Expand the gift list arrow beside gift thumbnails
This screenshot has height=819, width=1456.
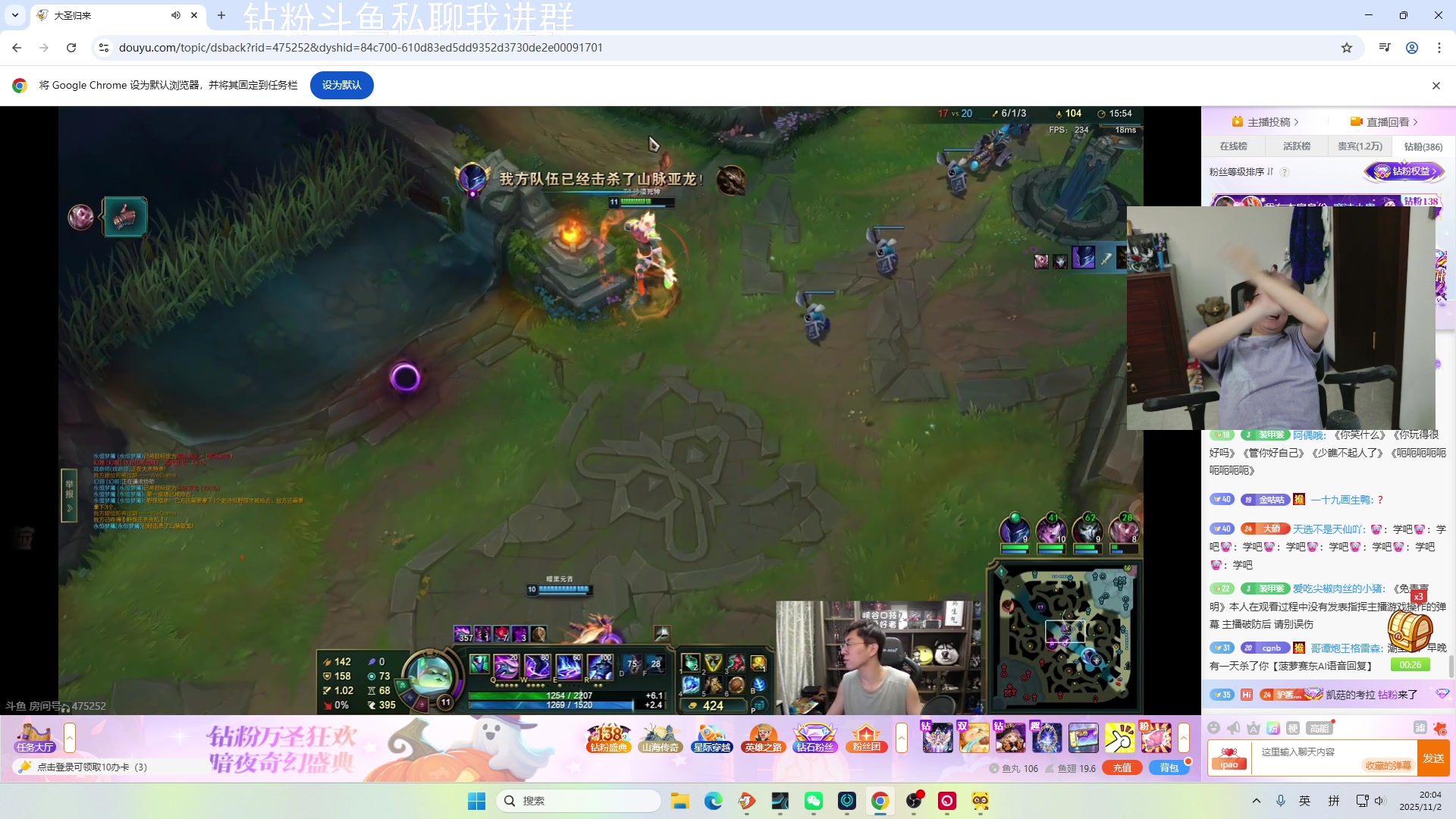coord(1184,737)
